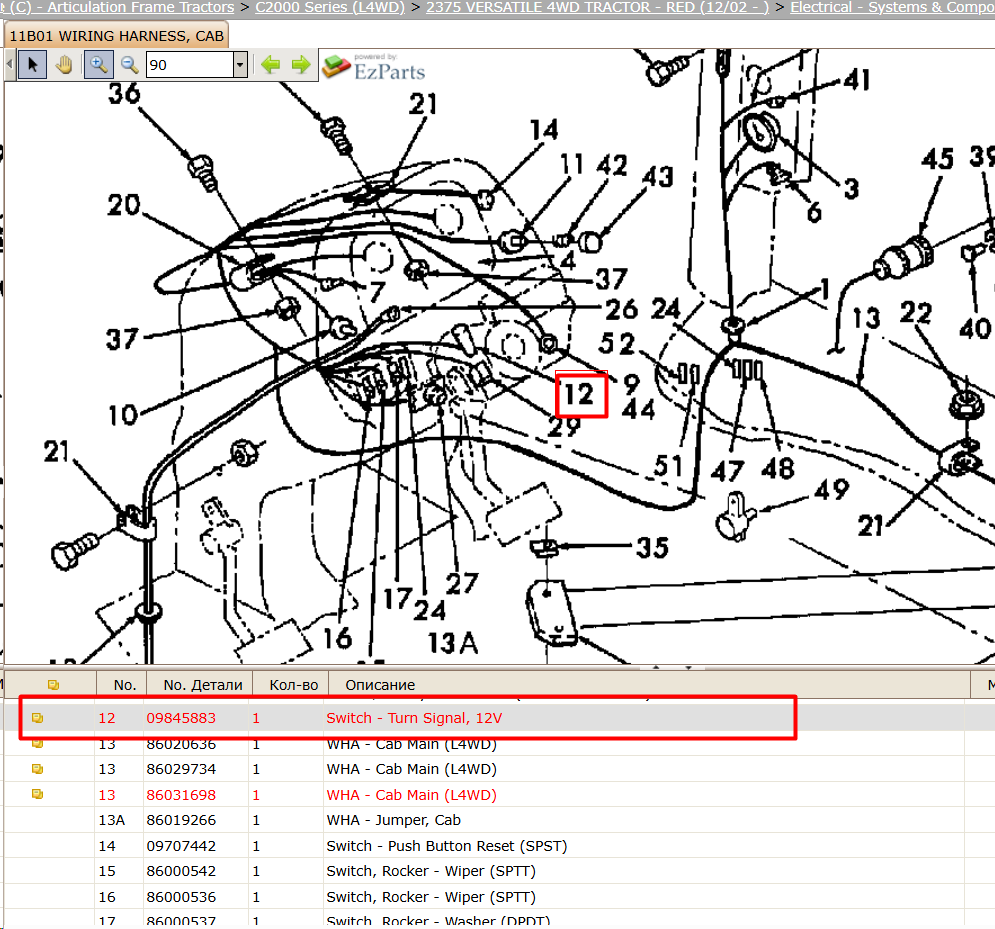This screenshot has height=929, width=995.
Task: Click callout 35 in the diagram
Action: (x=652, y=548)
